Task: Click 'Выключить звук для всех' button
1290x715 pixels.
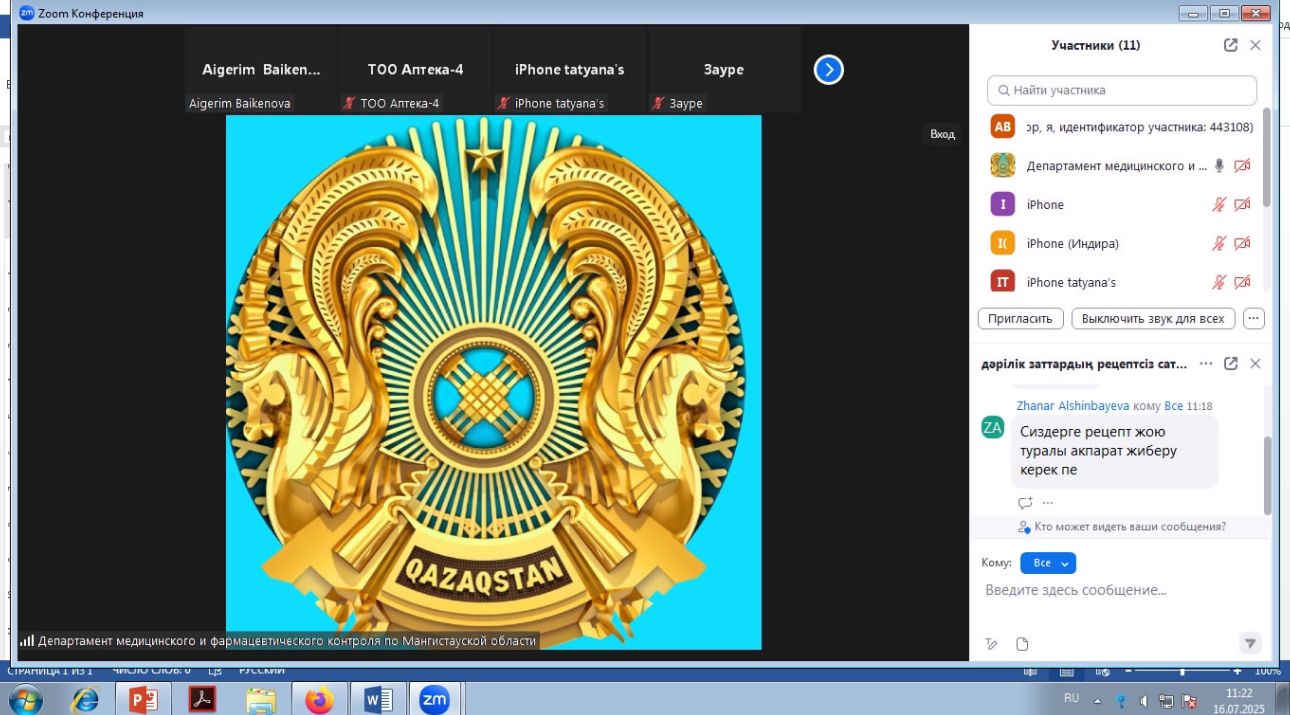Action: pyautogui.click(x=1153, y=319)
